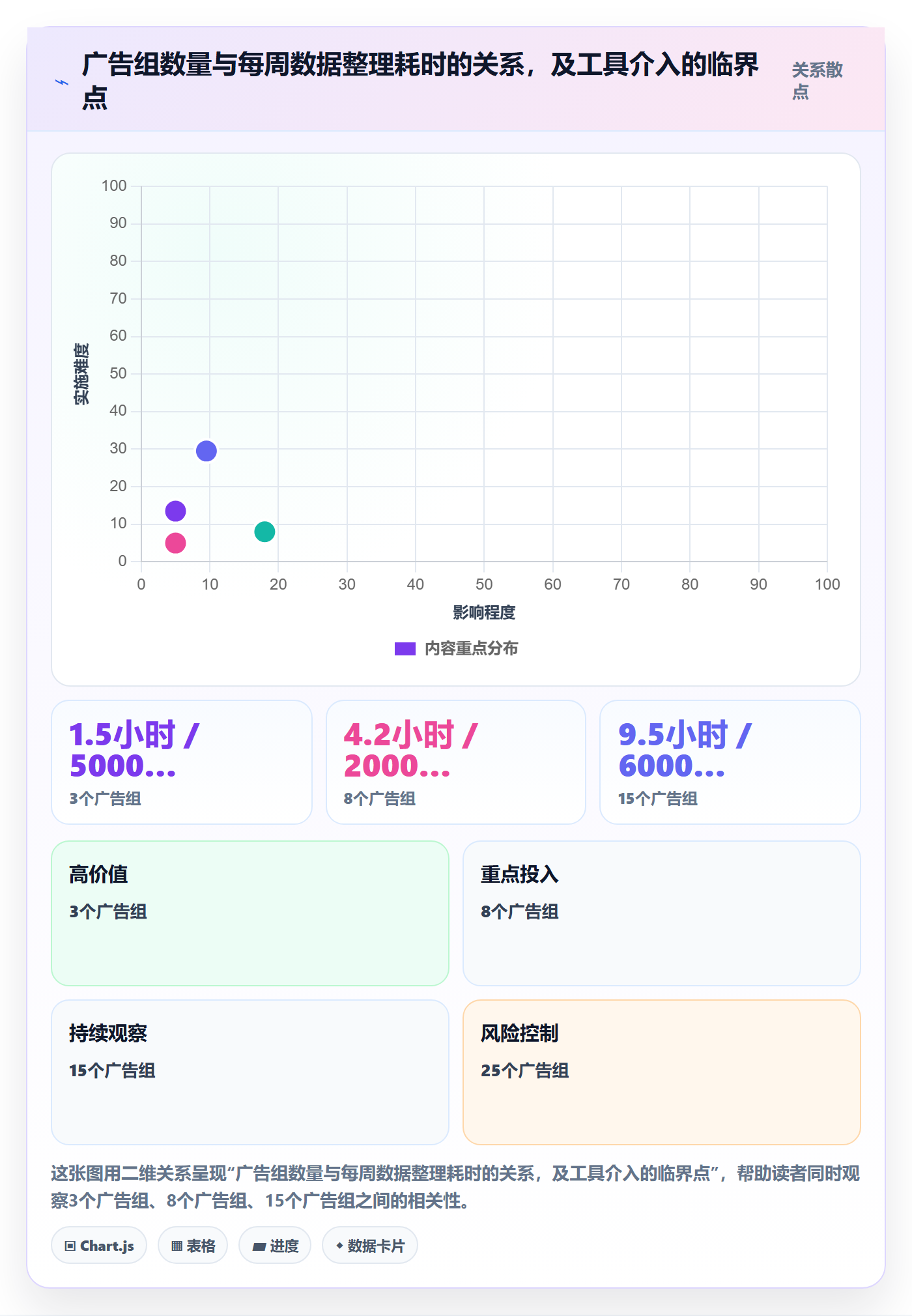Click the 内容重点分布 legend label
This screenshot has height=1316, width=912.
[x=472, y=649]
